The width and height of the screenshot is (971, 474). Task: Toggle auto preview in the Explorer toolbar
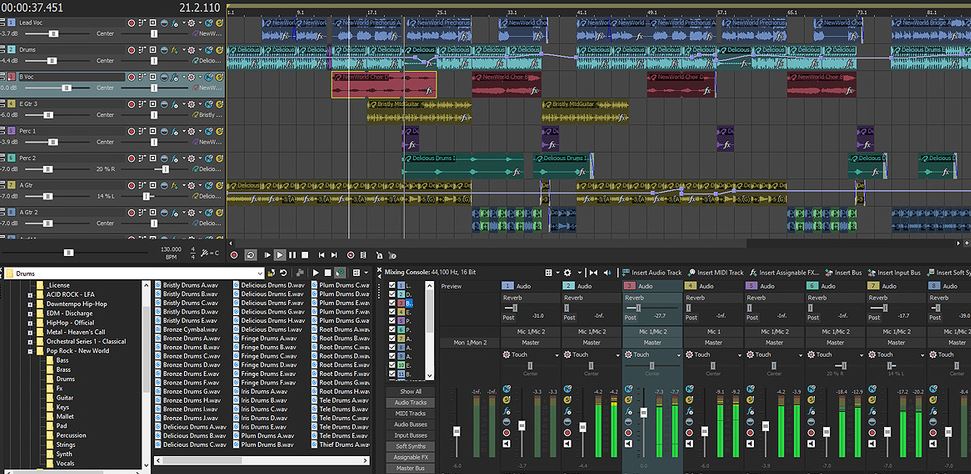[x=340, y=273]
